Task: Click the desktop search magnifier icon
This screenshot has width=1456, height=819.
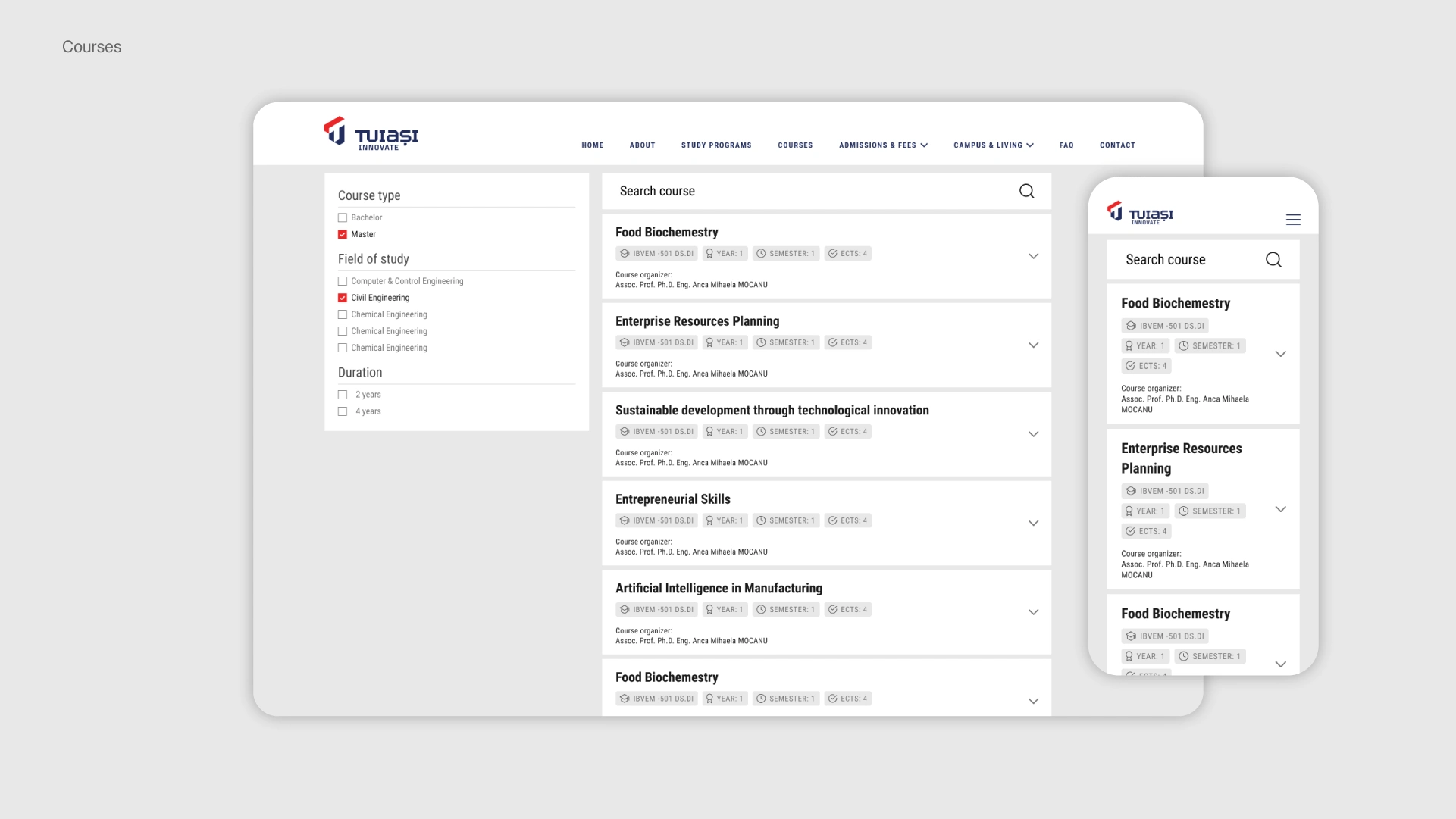Action: click(1026, 191)
